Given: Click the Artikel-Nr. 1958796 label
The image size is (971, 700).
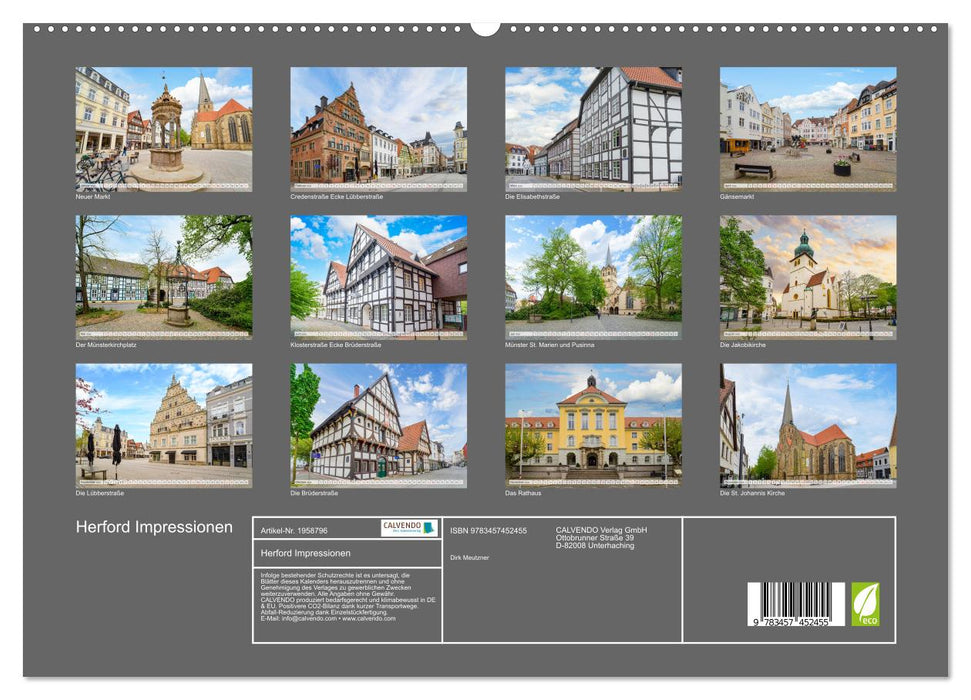Looking at the screenshot, I should [x=294, y=529].
